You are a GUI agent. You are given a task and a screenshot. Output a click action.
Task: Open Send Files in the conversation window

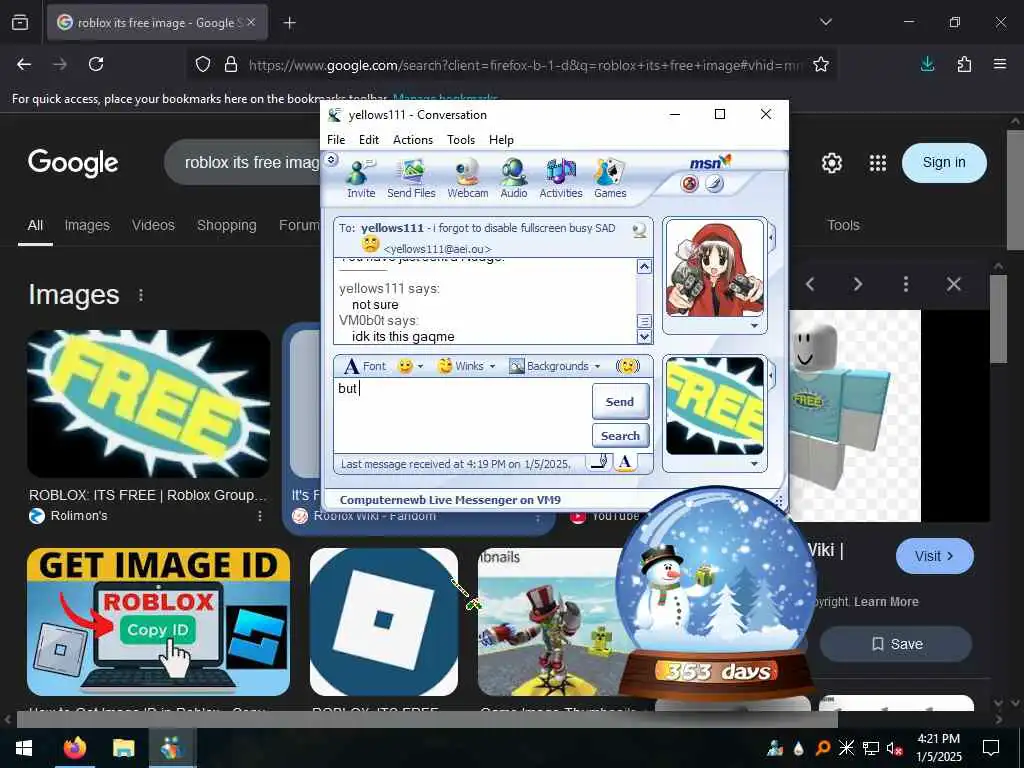click(411, 178)
